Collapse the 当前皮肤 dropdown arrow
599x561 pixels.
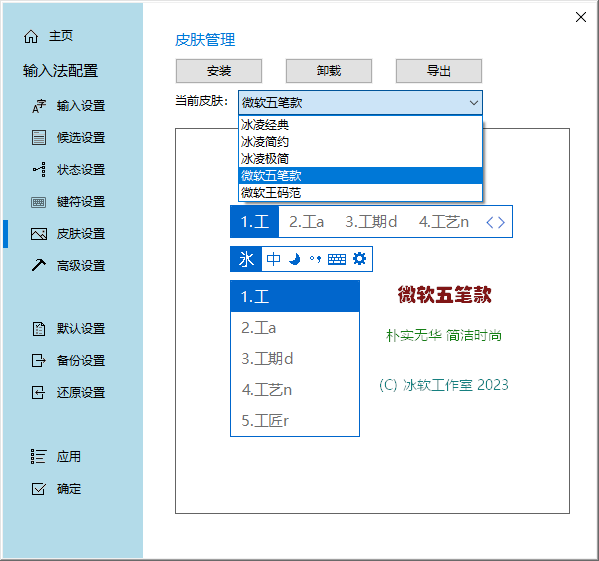pyautogui.click(x=474, y=102)
